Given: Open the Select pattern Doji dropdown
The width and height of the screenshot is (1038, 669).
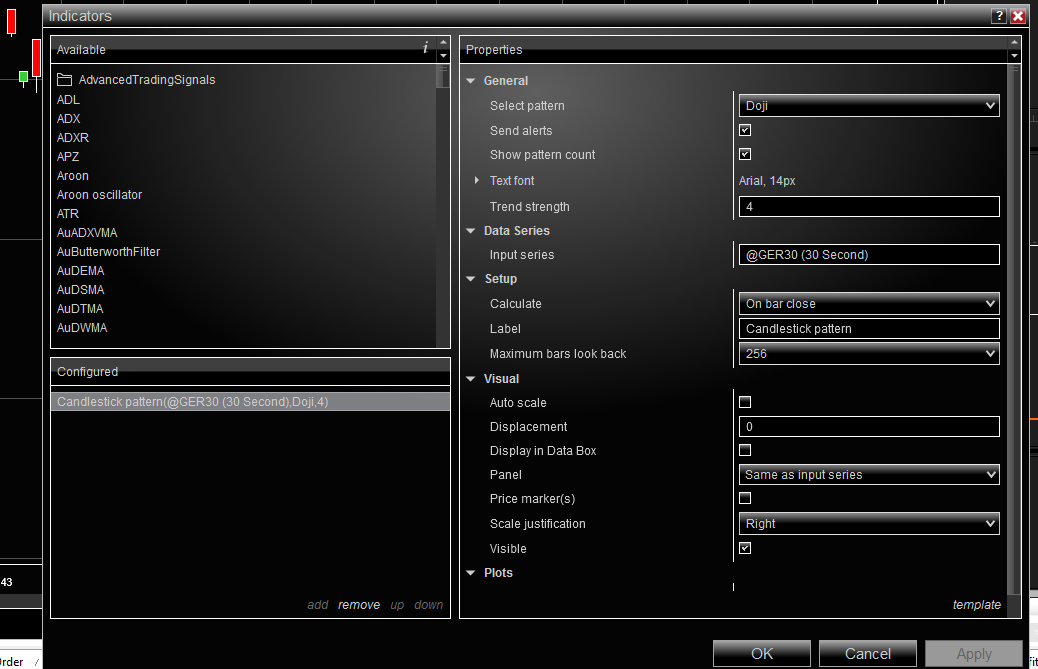Looking at the screenshot, I should [x=869, y=106].
